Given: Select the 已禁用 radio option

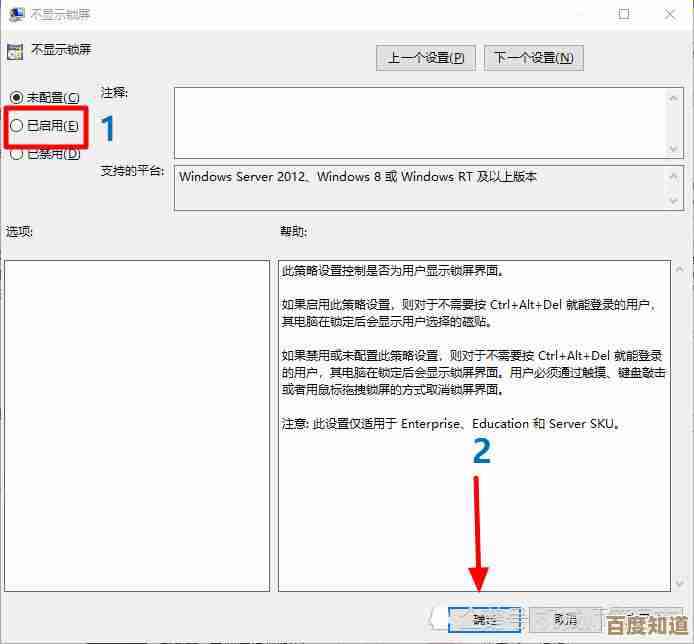Looking at the screenshot, I should [x=16, y=154].
